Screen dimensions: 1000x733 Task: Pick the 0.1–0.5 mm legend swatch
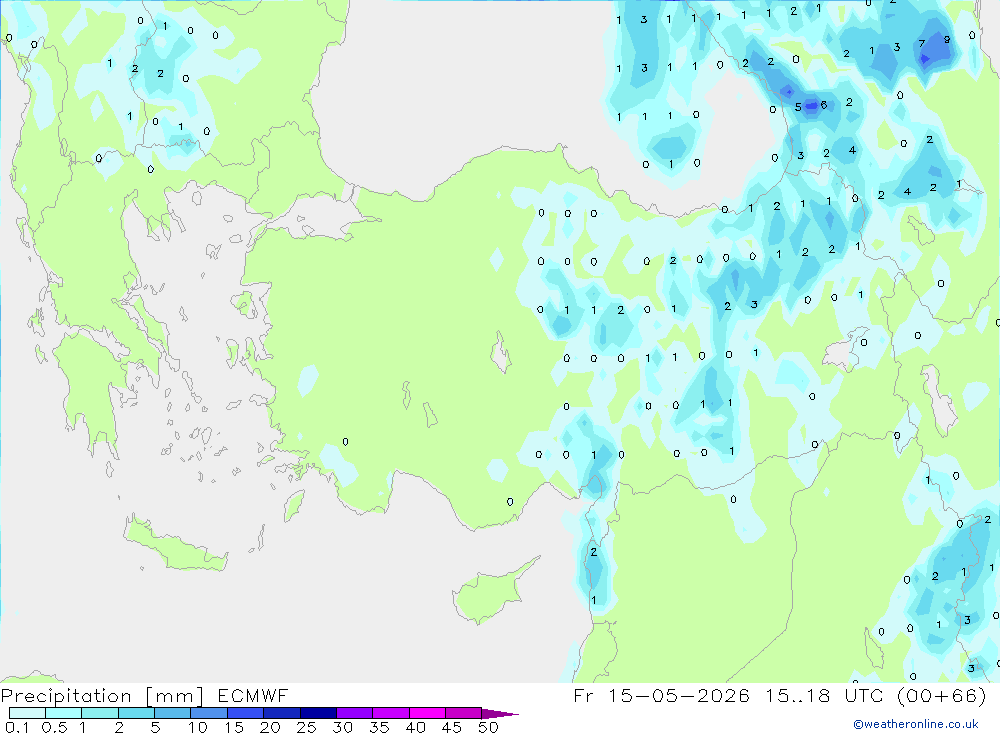click(x=27, y=713)
